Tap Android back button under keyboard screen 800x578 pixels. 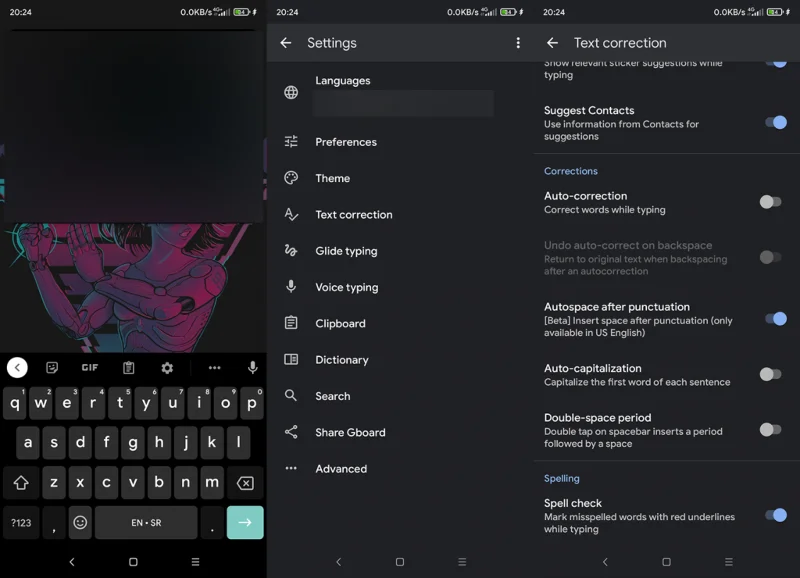tap(72, 562)
